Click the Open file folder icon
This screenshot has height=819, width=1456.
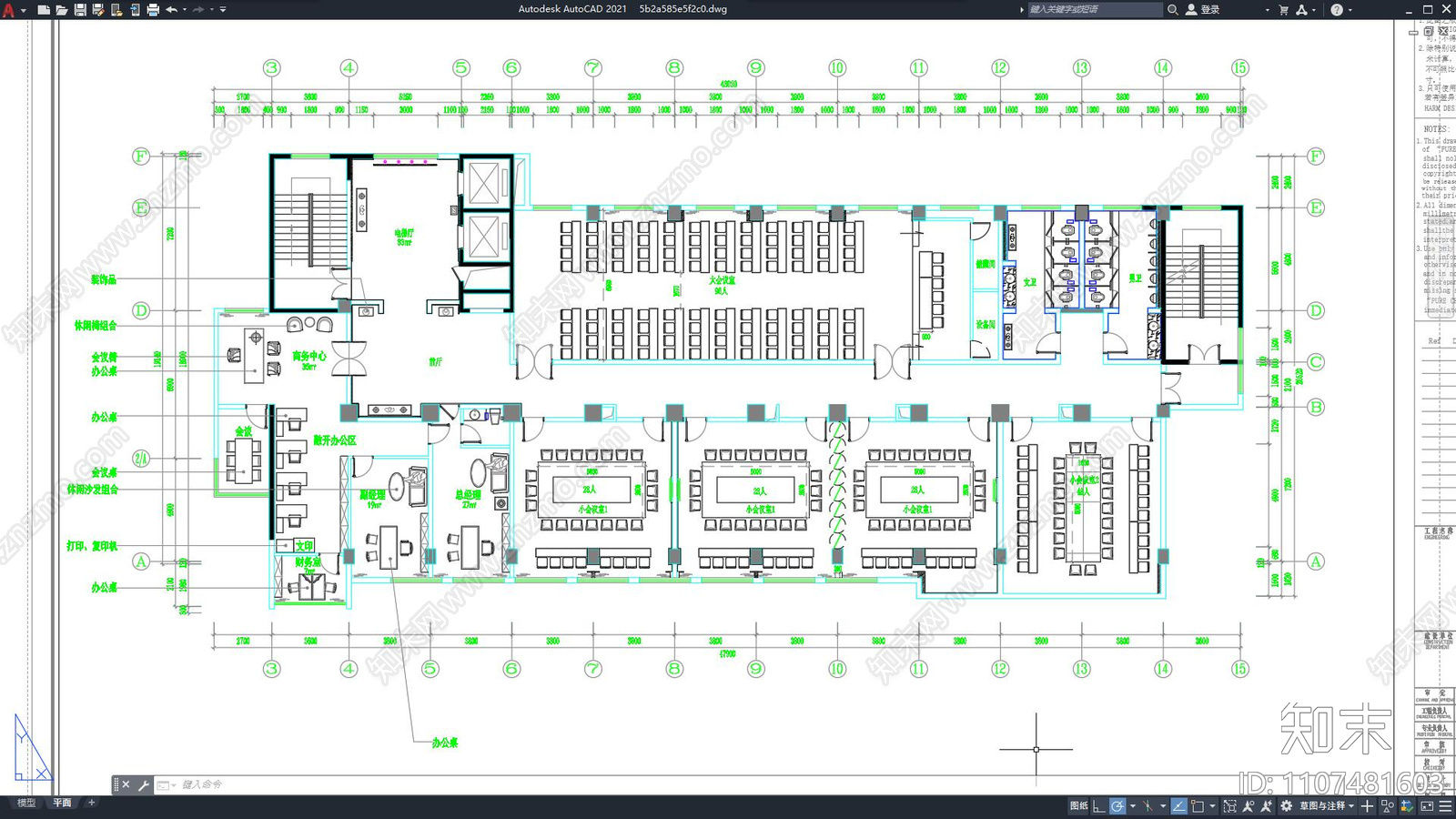point(61,10)
